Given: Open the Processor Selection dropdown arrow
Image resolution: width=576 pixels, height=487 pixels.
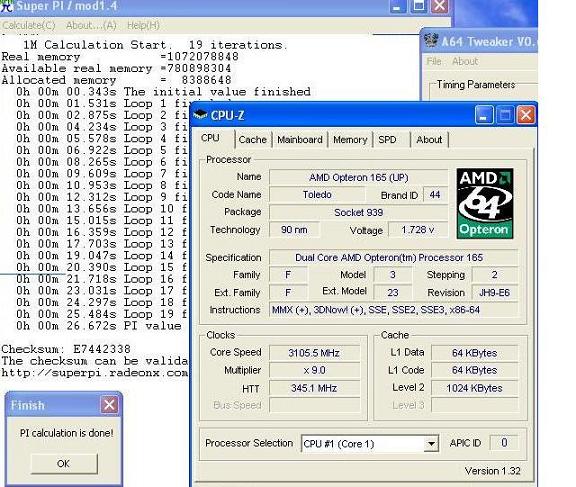Looking at the screenshot, I should click(431, 444).
